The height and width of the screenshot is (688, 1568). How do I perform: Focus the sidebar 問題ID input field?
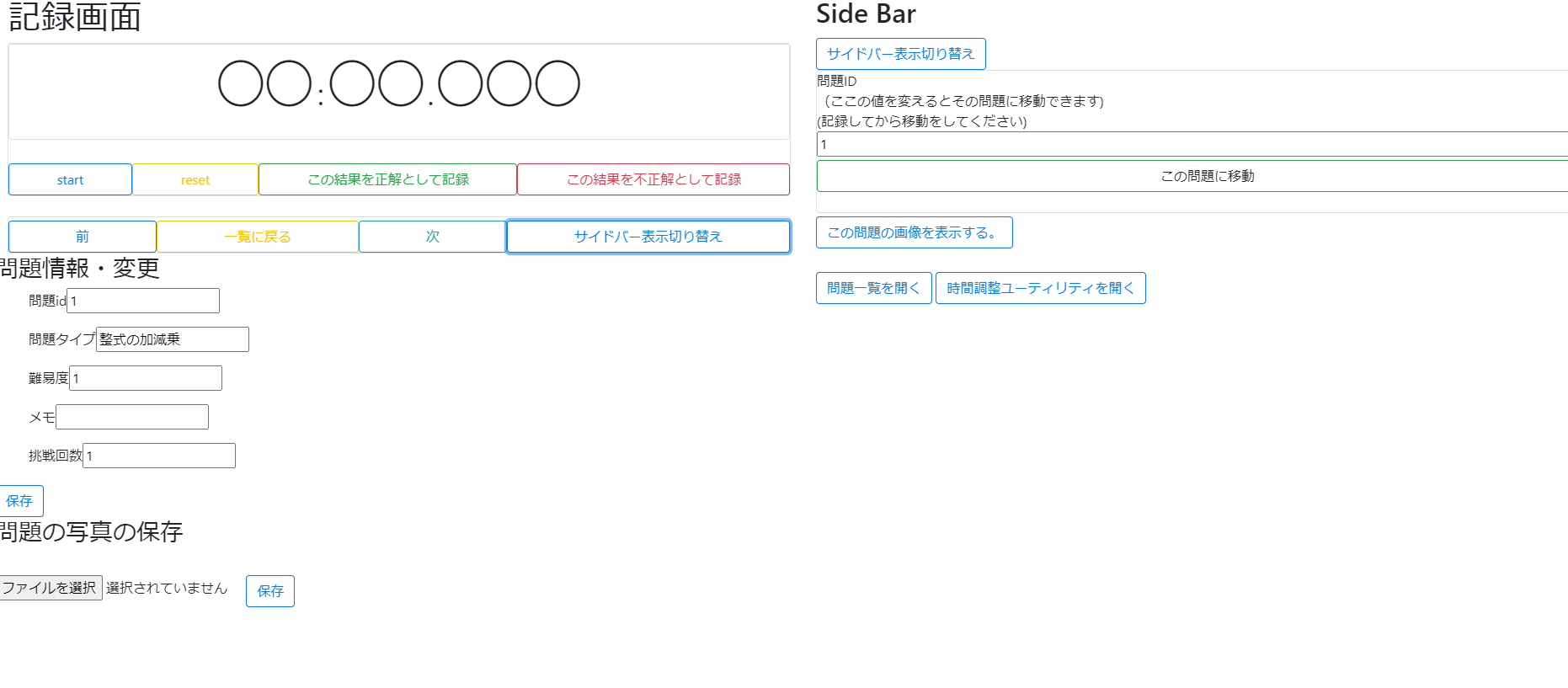point(1192,144)
